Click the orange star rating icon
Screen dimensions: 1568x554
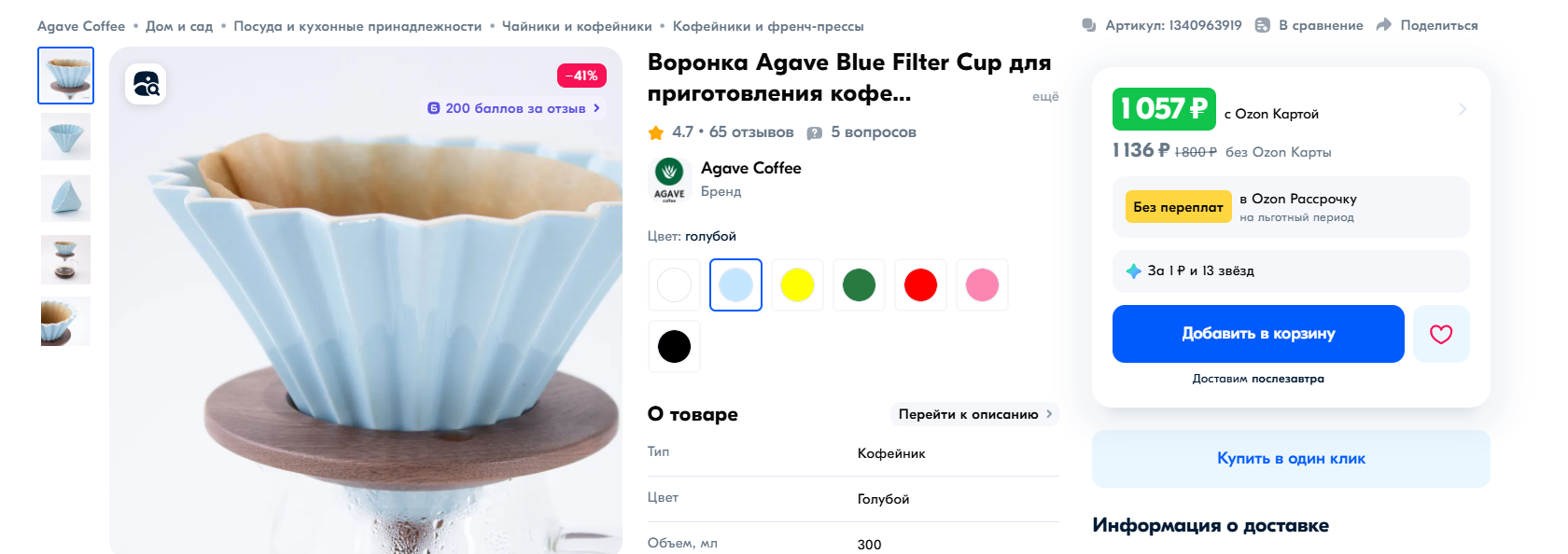[656, 132]
